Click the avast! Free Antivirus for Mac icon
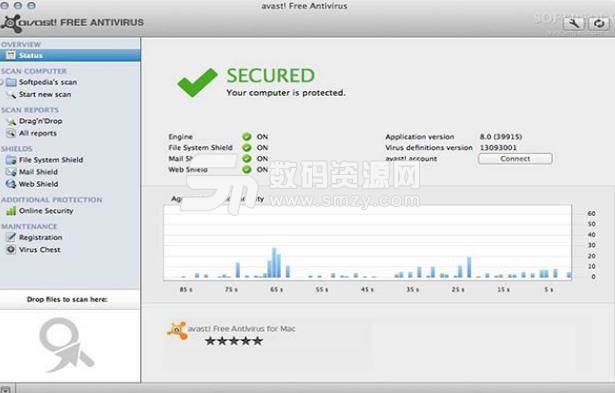The image size is (615, 393). [177, 331]
